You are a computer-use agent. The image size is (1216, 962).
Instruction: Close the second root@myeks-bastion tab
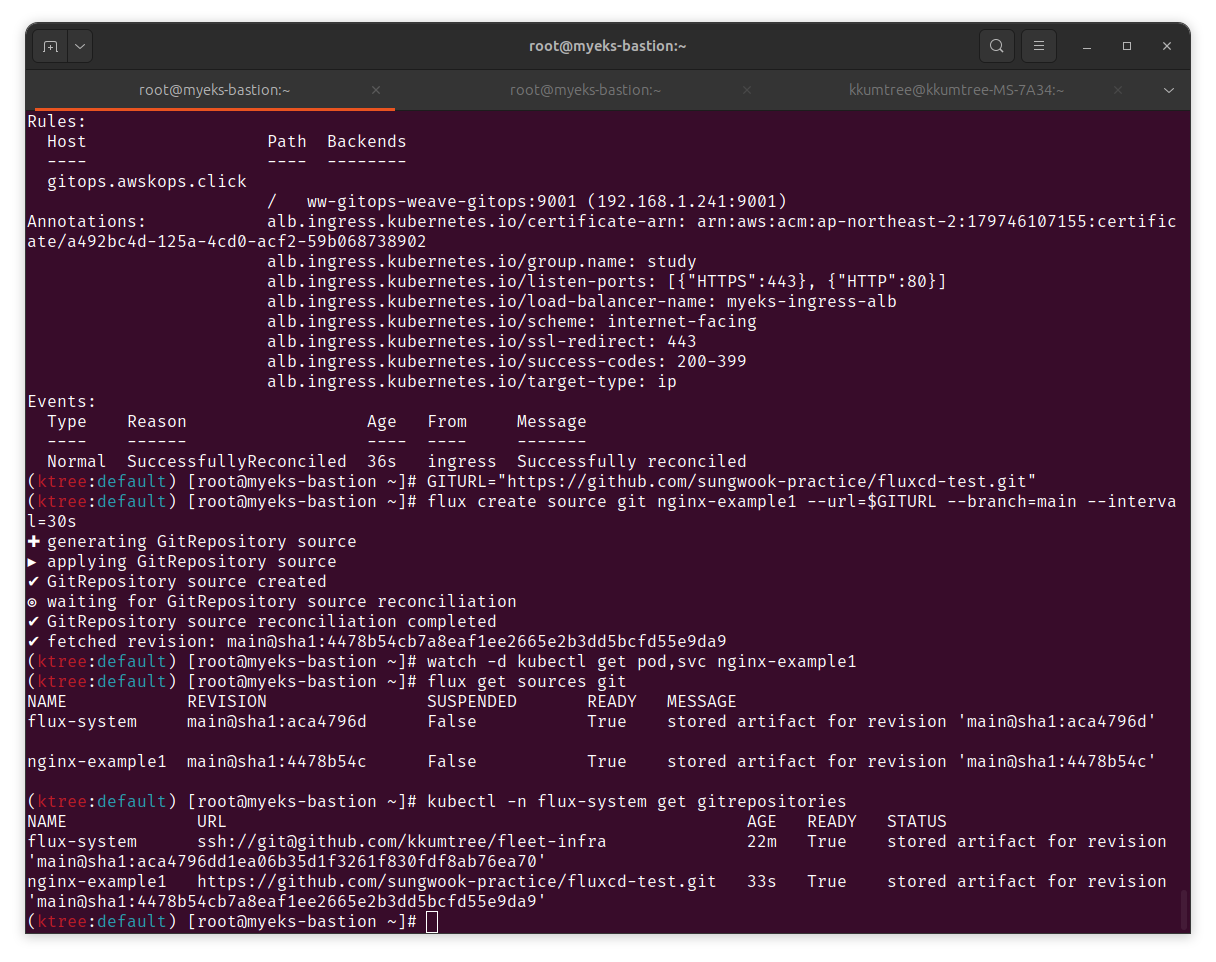coord(747,90)
